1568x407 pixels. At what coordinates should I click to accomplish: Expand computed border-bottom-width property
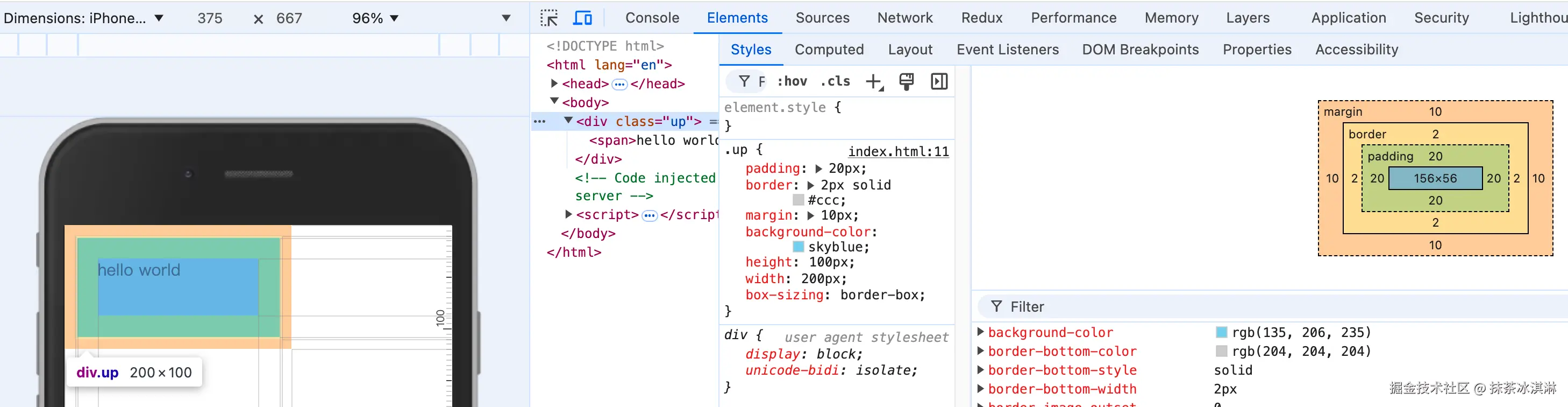(980, 388)
